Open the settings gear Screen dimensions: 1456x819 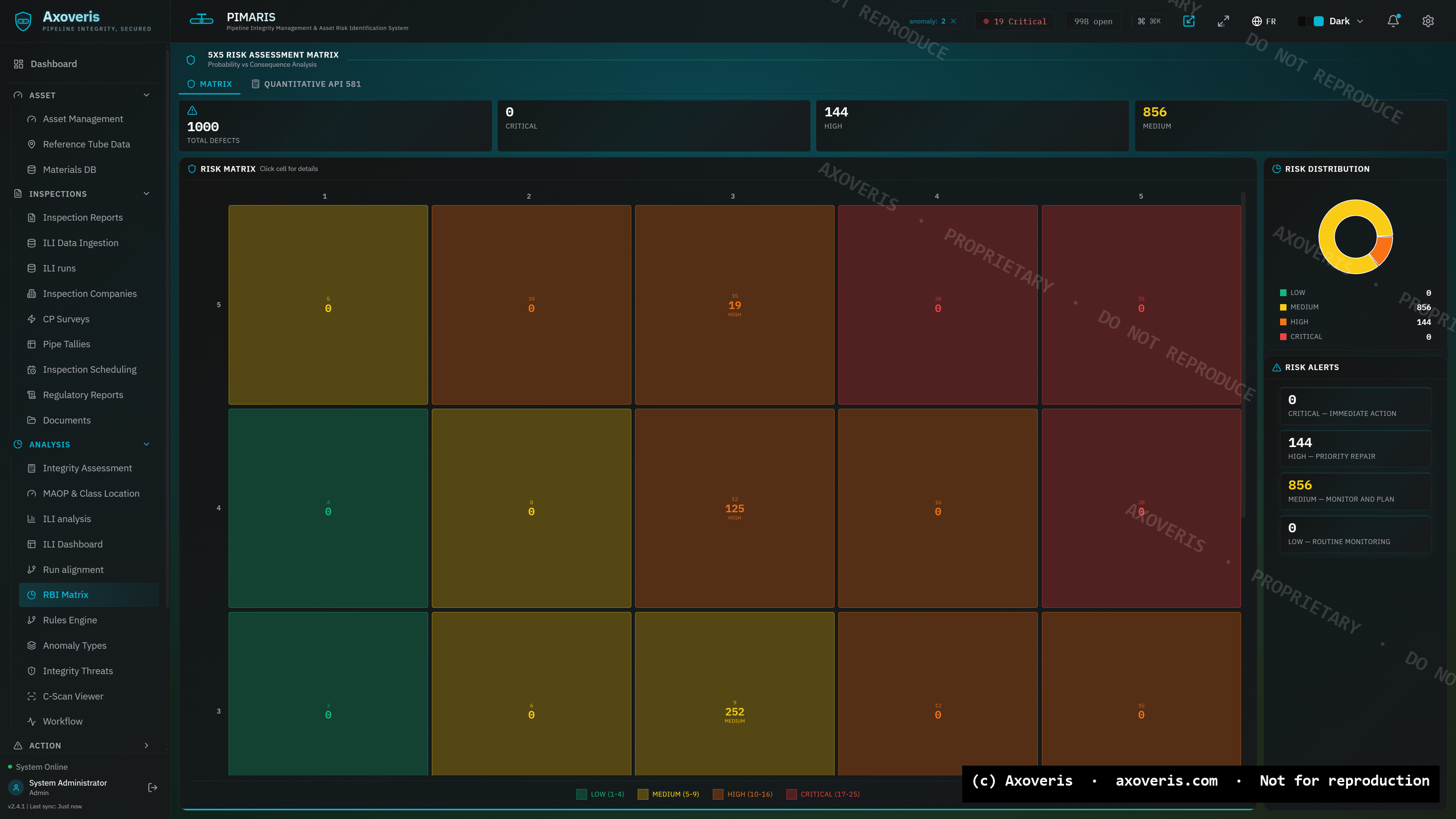[1428, 21]
